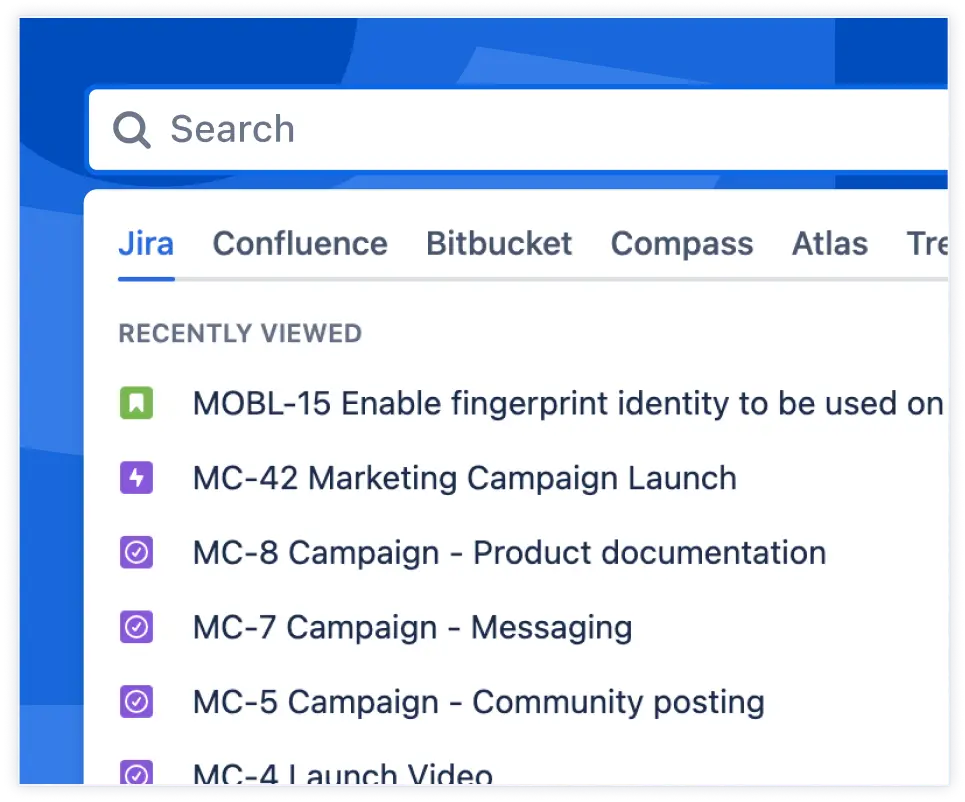
Task: Select the Jira tab
Action: [x=146, y=243]
